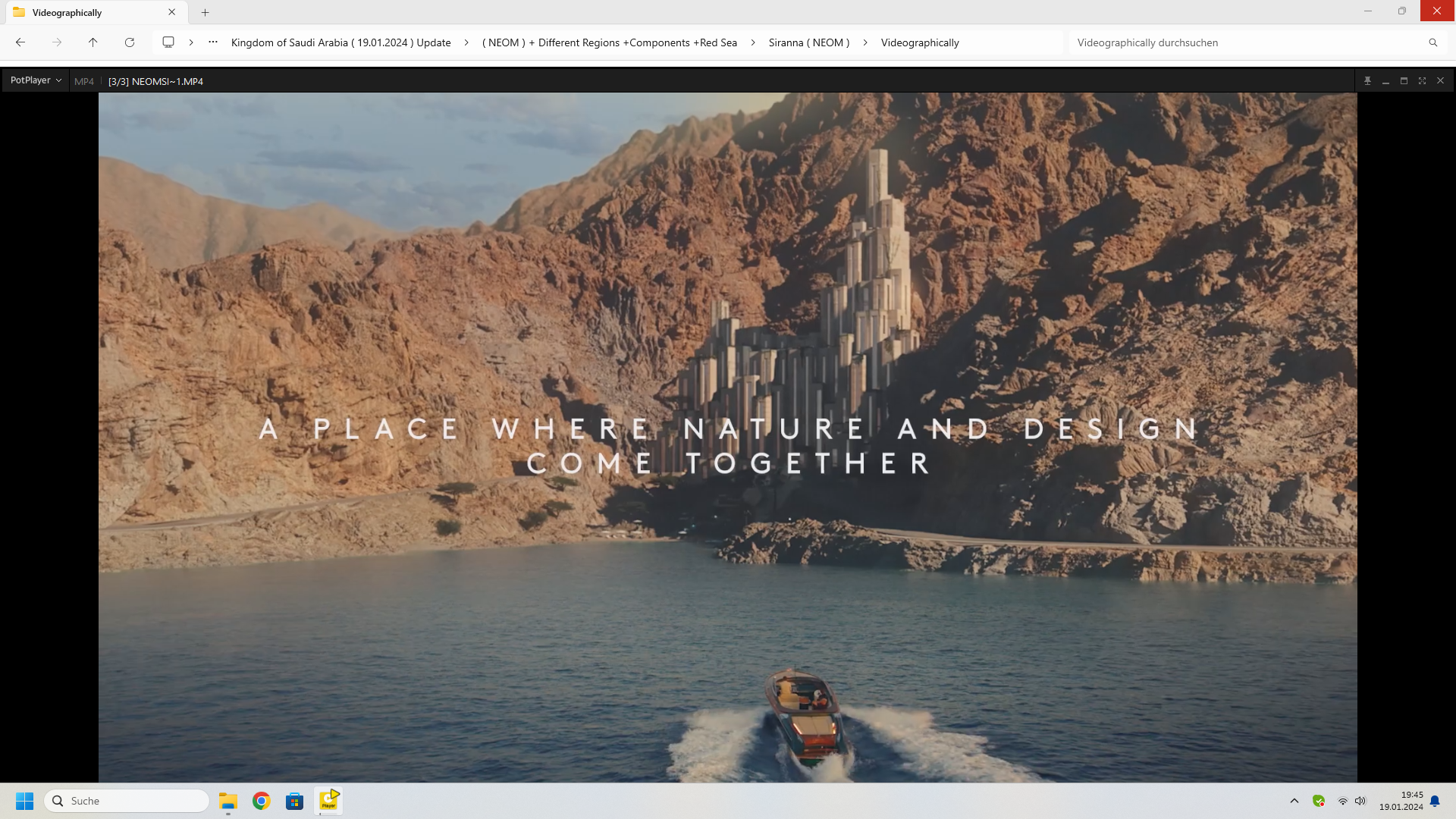This screenshot has height=819, width=1456.
Task: Close the PotPlayer window
Action: [x=1440, y=80]
